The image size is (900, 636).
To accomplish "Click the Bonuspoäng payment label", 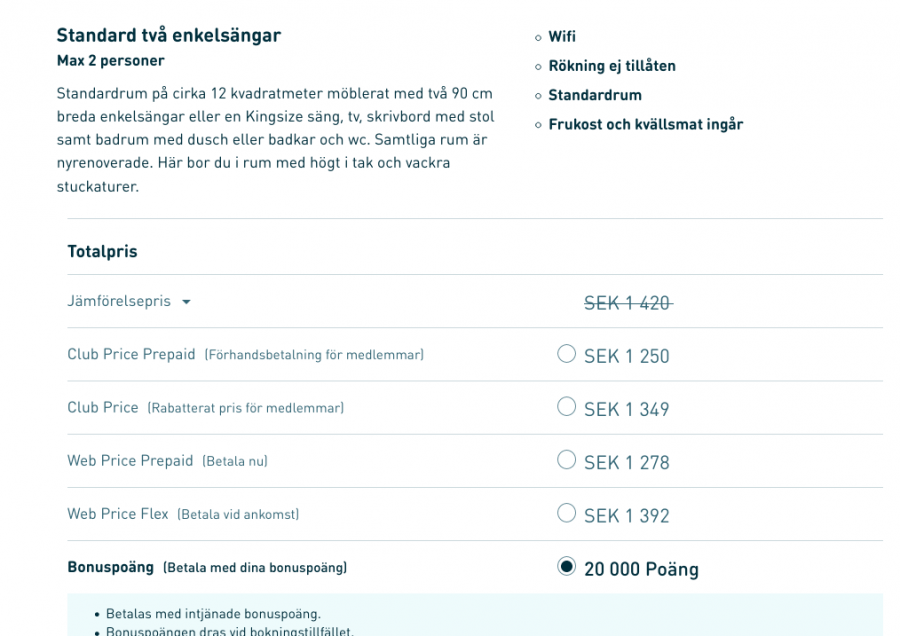I will [x=108, y=565].
